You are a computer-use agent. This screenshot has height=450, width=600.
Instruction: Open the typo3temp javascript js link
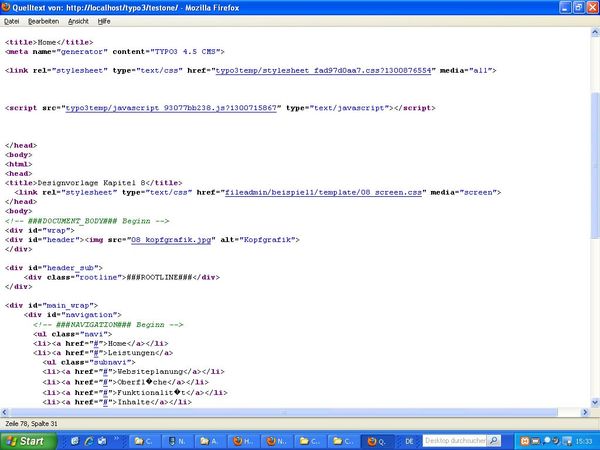[x=171, y=108]
